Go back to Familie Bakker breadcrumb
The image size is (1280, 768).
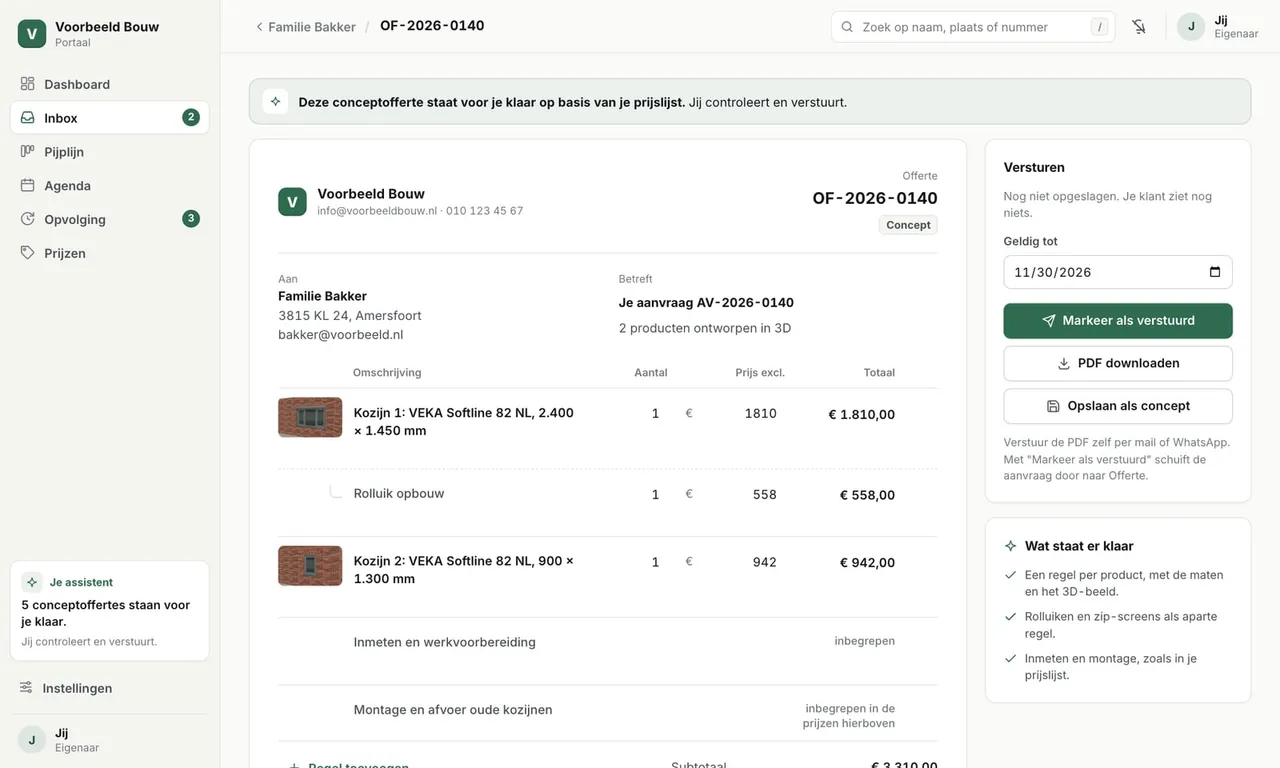click(x=305, y=27)
